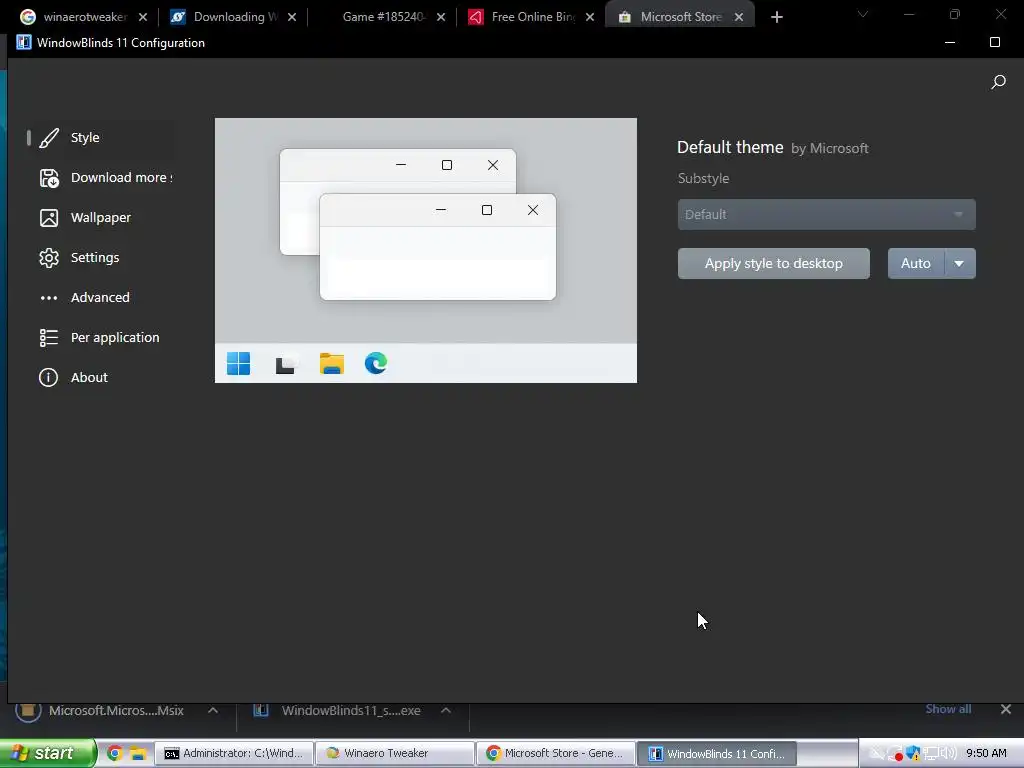The width and height of the screenshot is (1024, 768).
Task: Click the WindowBlinds title bar app icon
Action: point(24,42)
